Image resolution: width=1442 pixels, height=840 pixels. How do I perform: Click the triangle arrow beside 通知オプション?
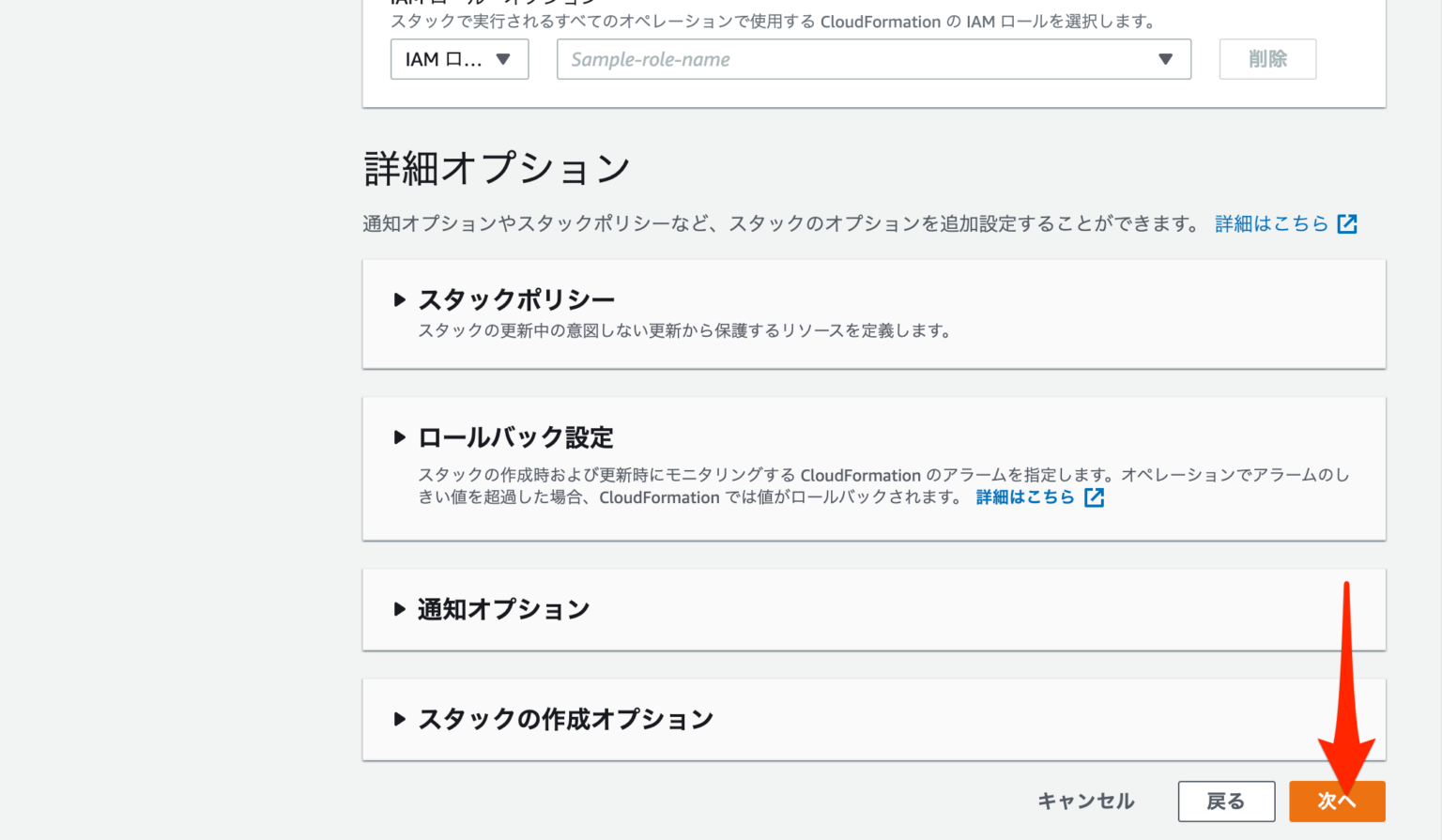click(399, 609)
